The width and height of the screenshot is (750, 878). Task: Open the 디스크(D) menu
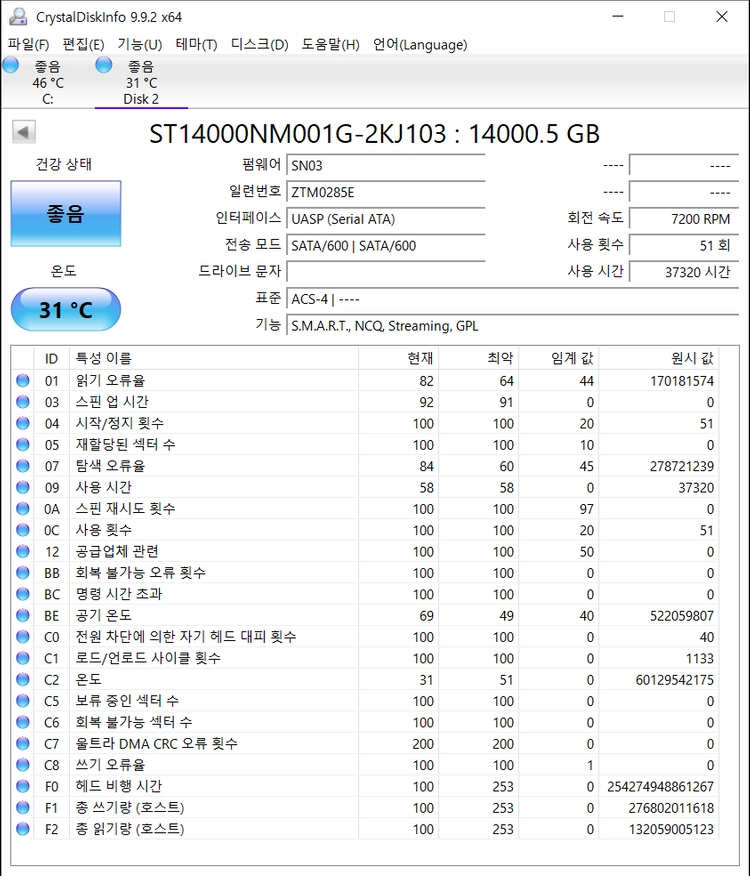[x=259, y=44]
